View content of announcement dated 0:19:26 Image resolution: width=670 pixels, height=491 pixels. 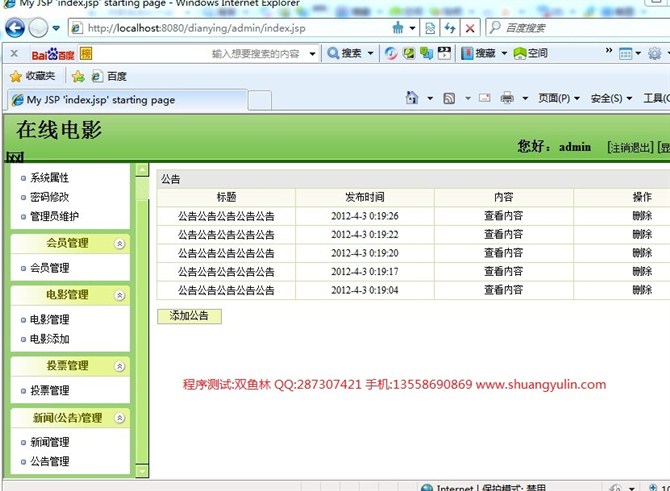503,216
